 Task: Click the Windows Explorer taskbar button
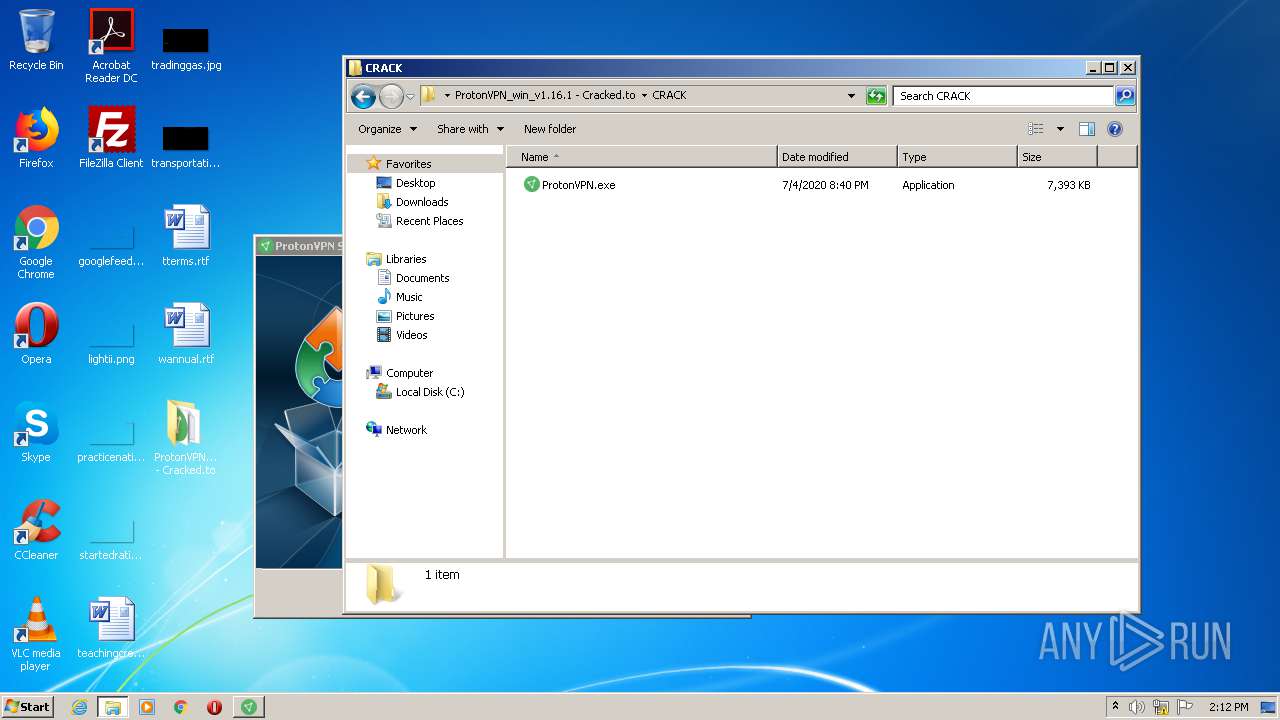113,707
